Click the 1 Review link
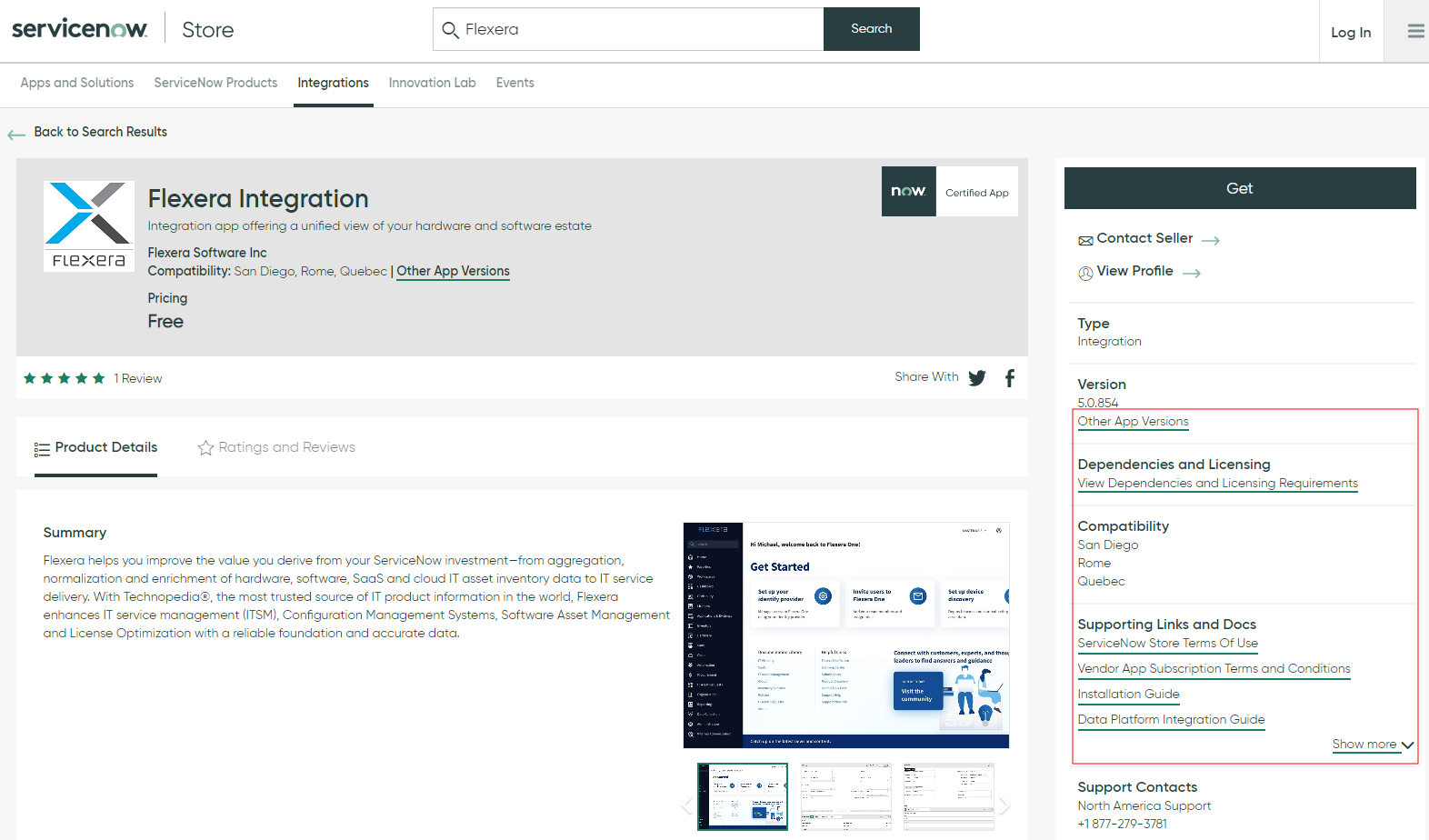The width and height of the screenshot is (1429, 840). tap(138, 379)
